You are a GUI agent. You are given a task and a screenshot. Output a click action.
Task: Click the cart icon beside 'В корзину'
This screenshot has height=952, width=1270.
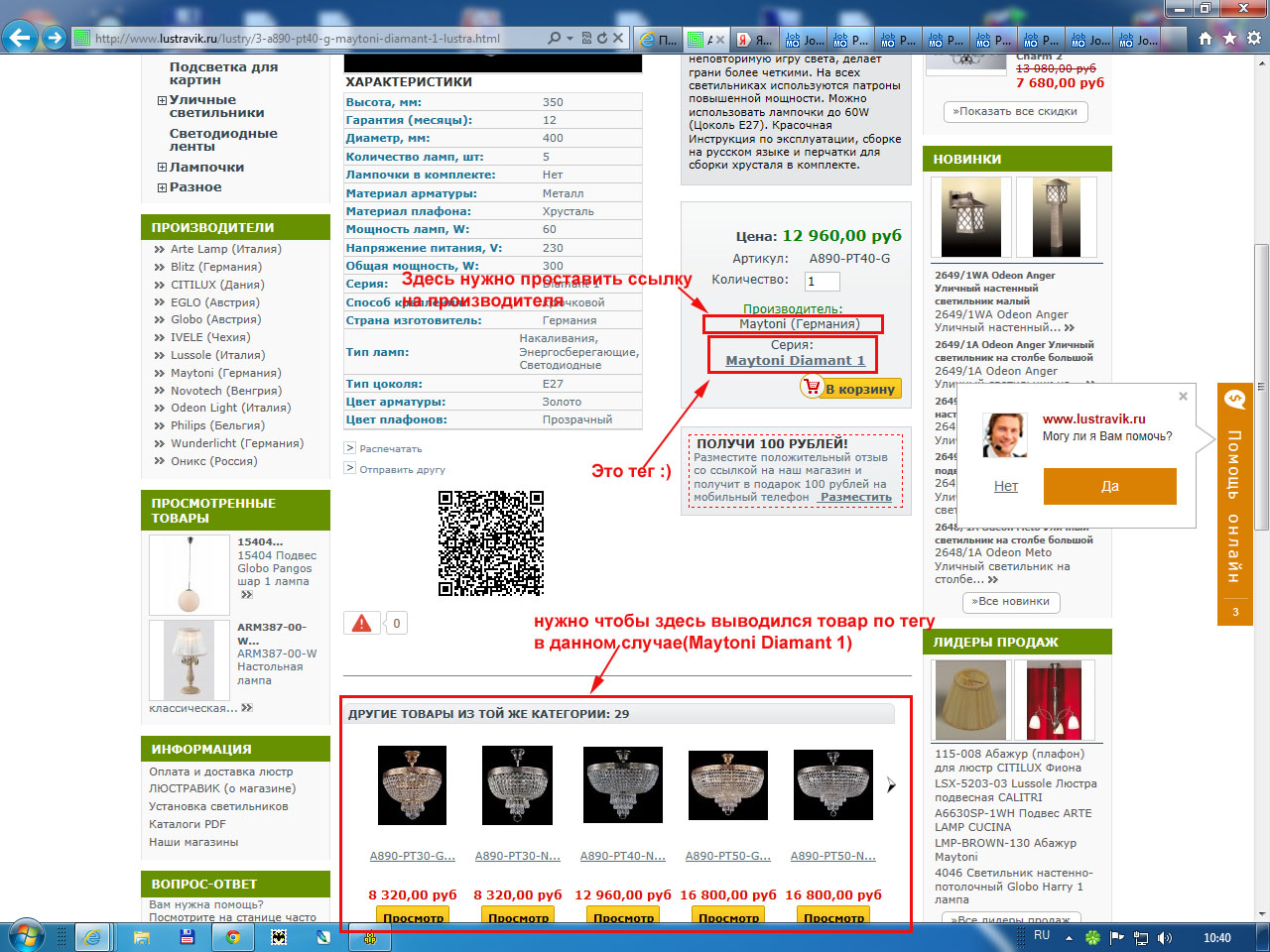pos(812,388)
